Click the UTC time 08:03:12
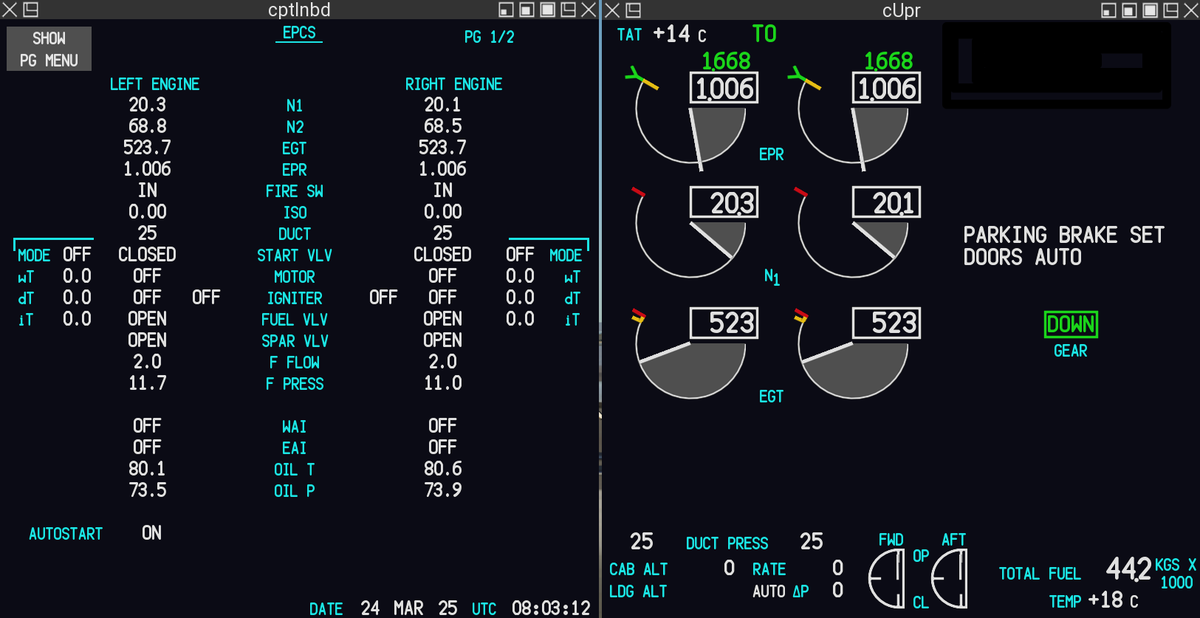1200x618 pixels. pos(551,607)
